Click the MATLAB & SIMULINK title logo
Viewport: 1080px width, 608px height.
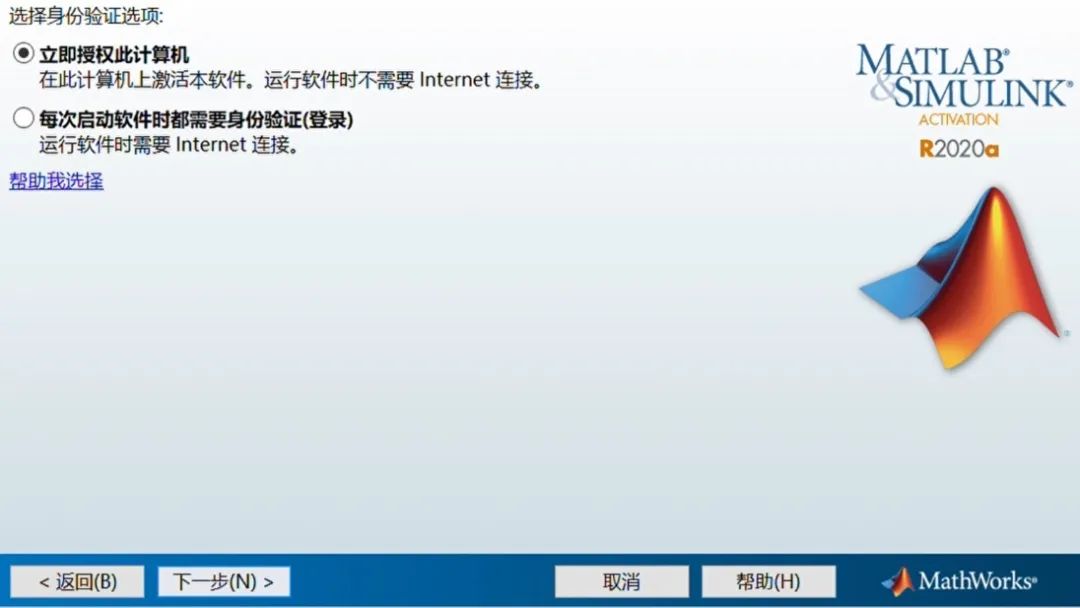tap(964, 76)
